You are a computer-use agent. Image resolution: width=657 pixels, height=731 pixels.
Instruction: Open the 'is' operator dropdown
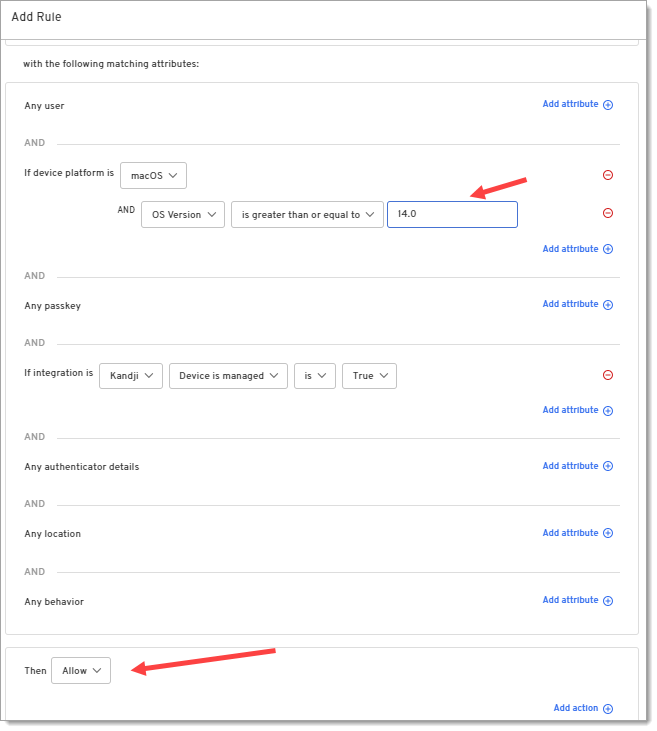314,376
